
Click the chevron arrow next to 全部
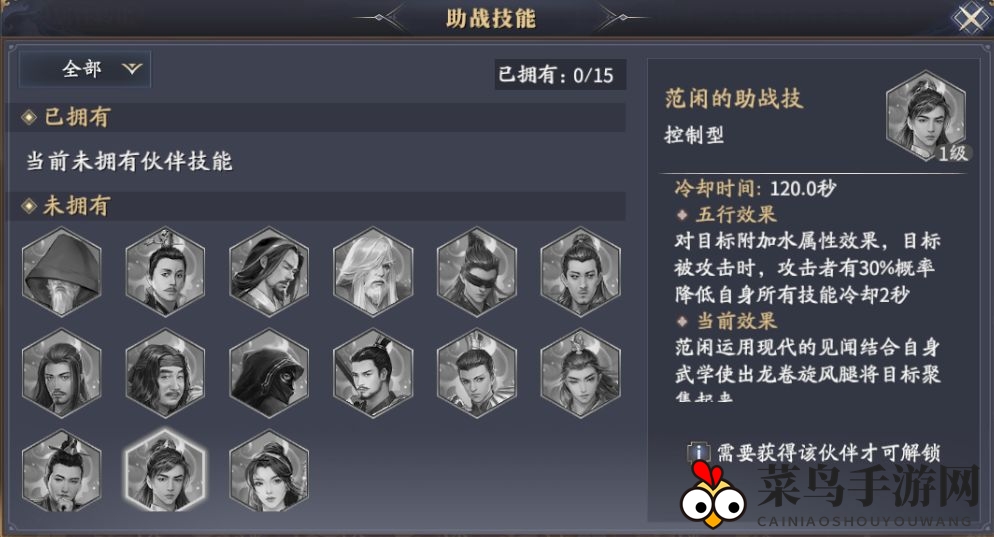click(x=132, y=68)
